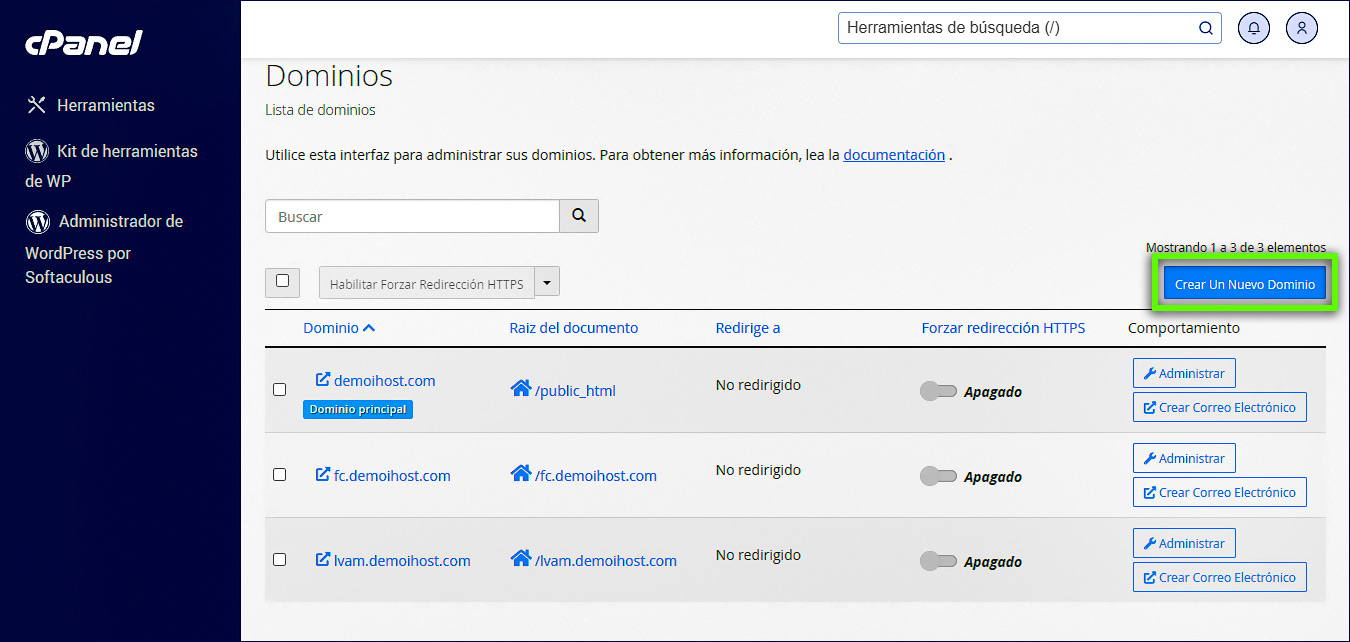Switch to Lista de dominios
1350x642 pixels.
coord(320,110)
